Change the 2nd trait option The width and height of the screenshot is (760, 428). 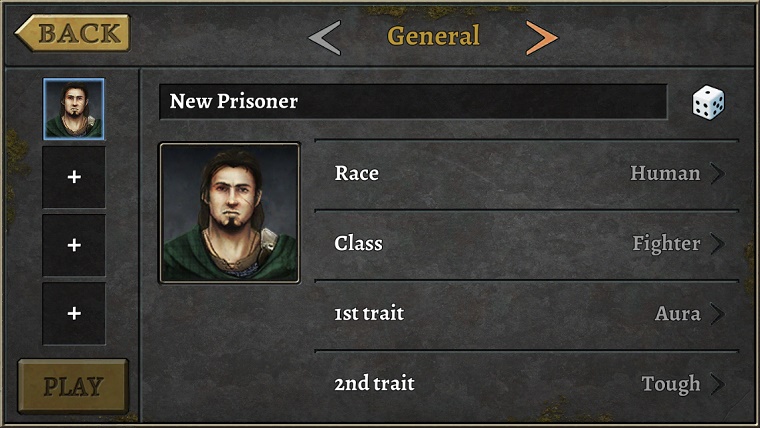526,384
